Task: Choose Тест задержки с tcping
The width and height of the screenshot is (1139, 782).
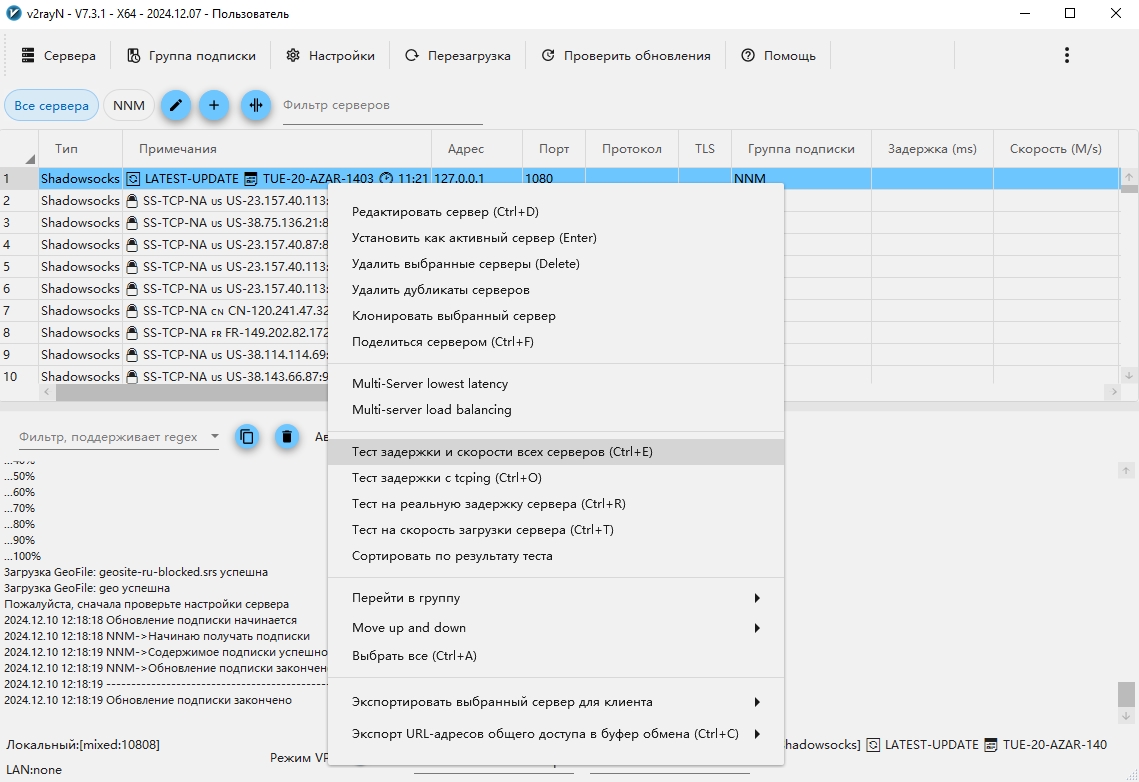Action: [x=556, y=478]
